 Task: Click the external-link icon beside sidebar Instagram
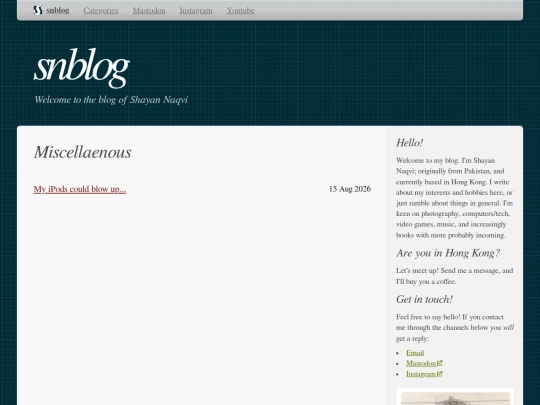[439, 374]
